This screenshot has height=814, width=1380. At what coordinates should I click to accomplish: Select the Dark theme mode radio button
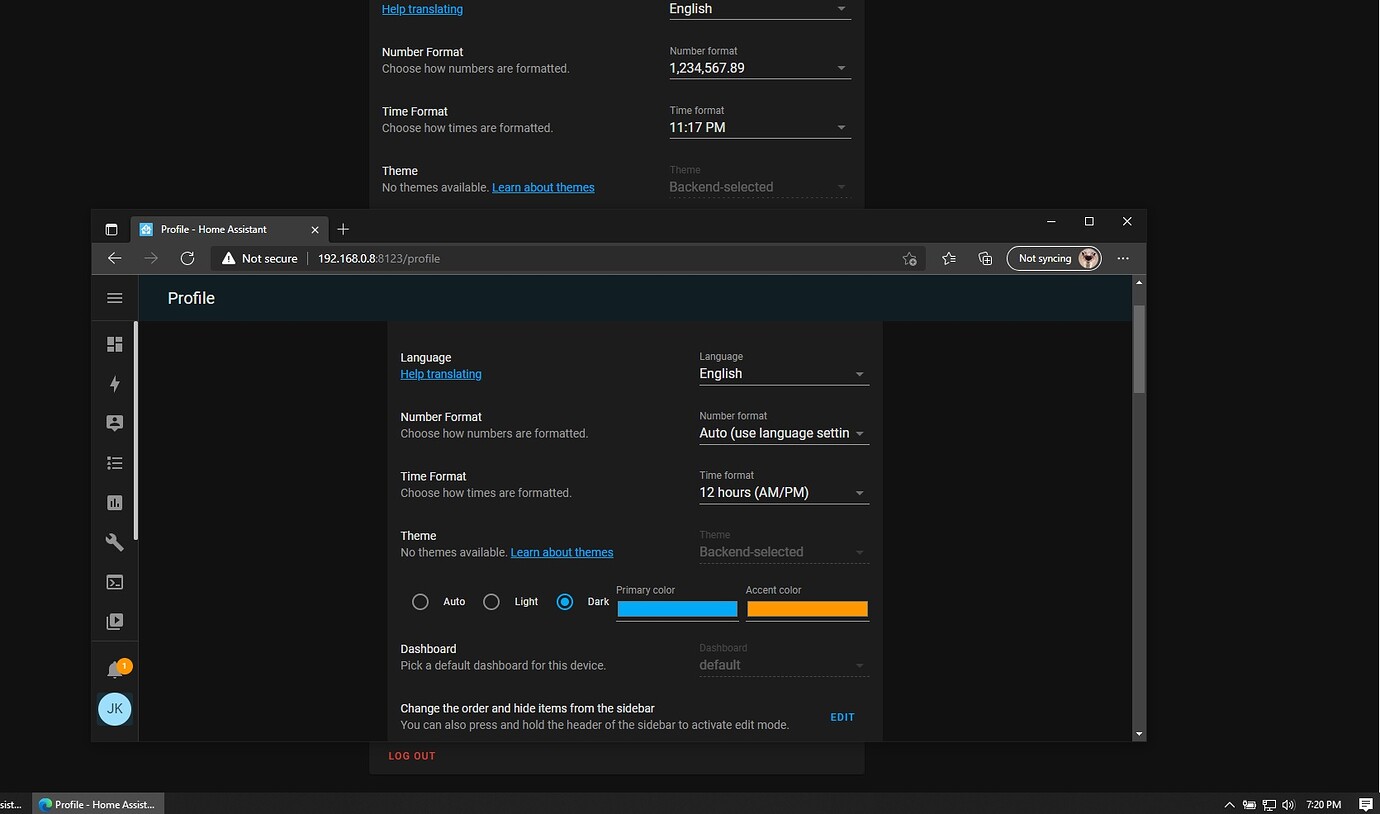pyautogui.click(x=565, y=602)
